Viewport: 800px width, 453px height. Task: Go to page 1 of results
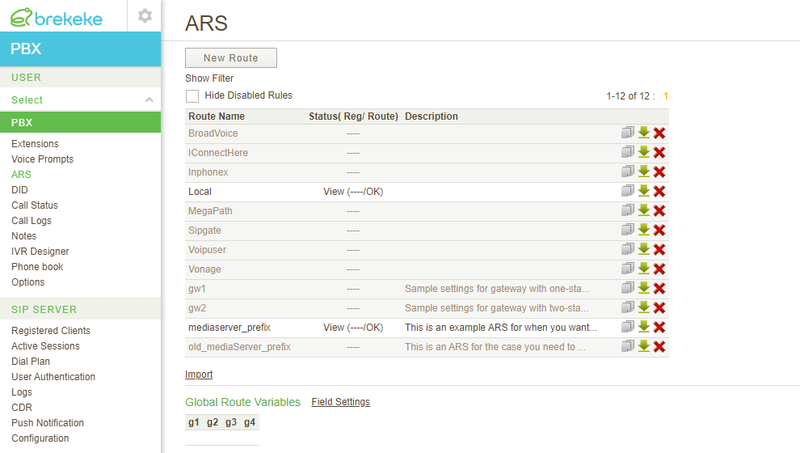665,96
